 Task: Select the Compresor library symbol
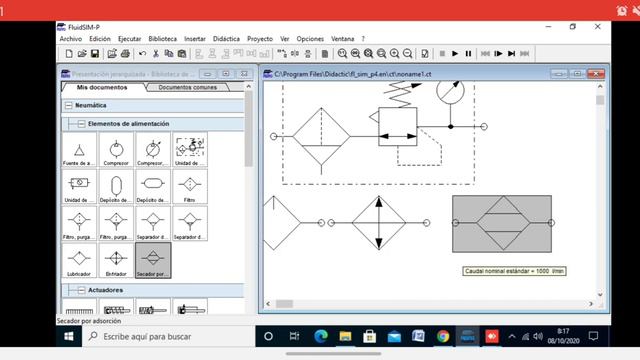116,149
